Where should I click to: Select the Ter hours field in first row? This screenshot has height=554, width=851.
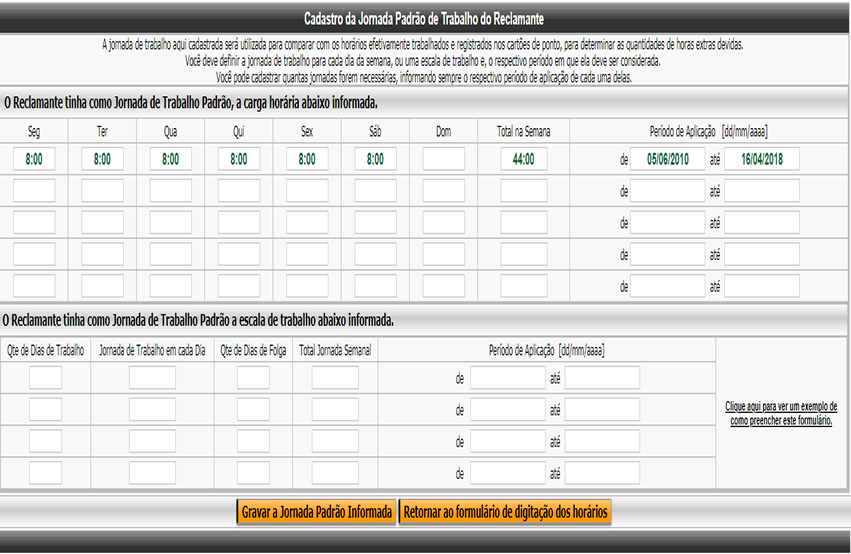[x=102, y=159]
